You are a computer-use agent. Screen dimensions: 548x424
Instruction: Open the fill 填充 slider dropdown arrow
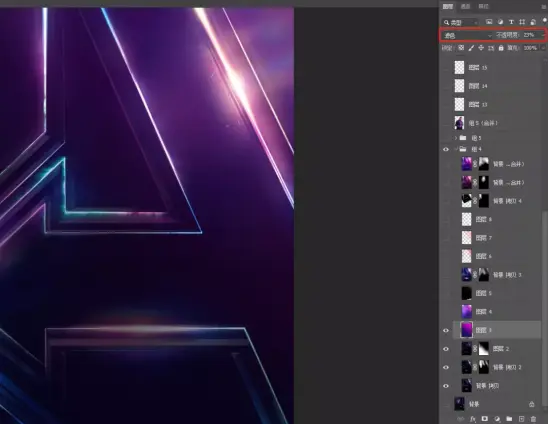pyautogui.click(x=543, y=48)
